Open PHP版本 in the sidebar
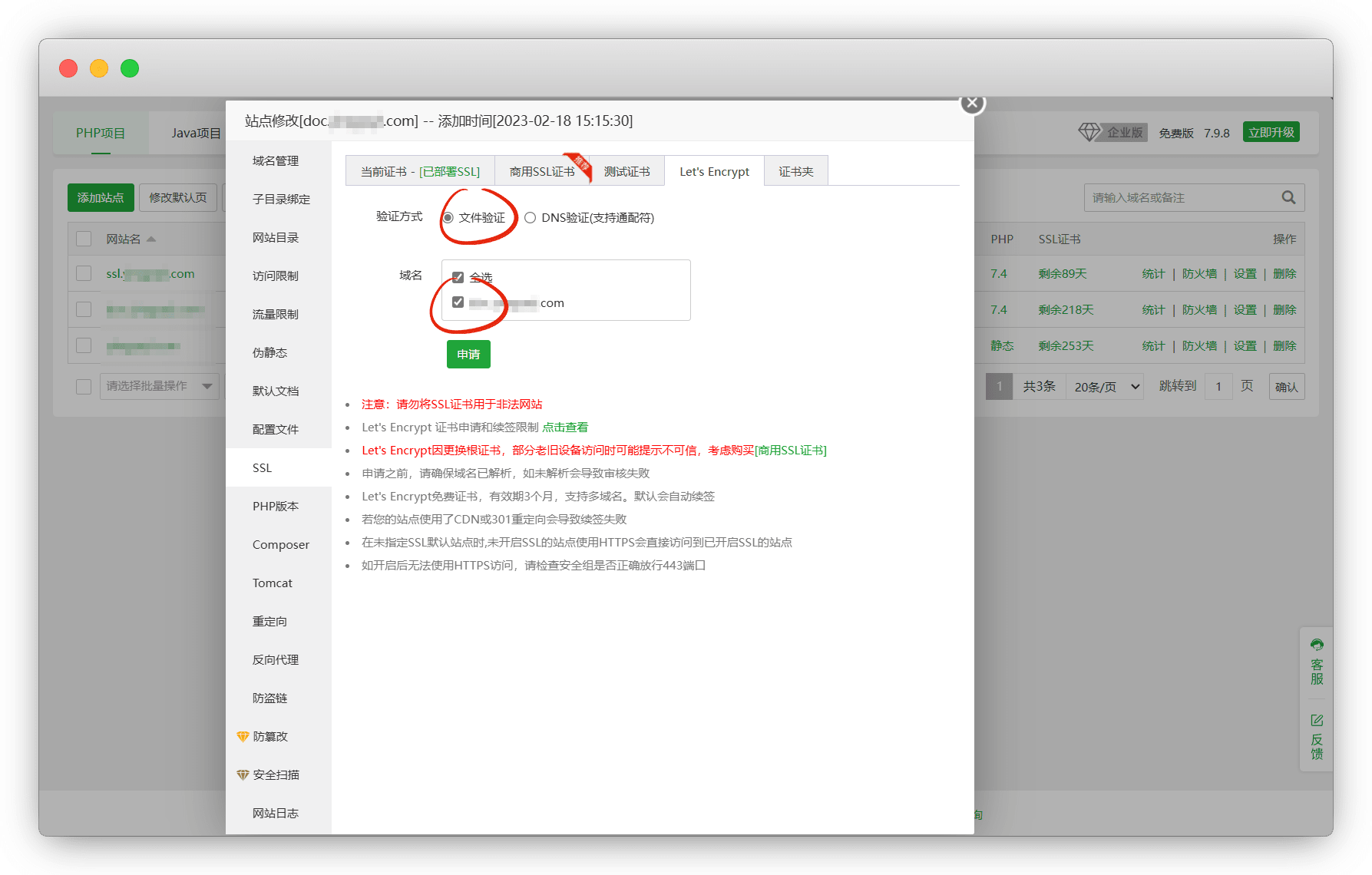This screenshot has width=1372, height=875. tap(276, 507)
